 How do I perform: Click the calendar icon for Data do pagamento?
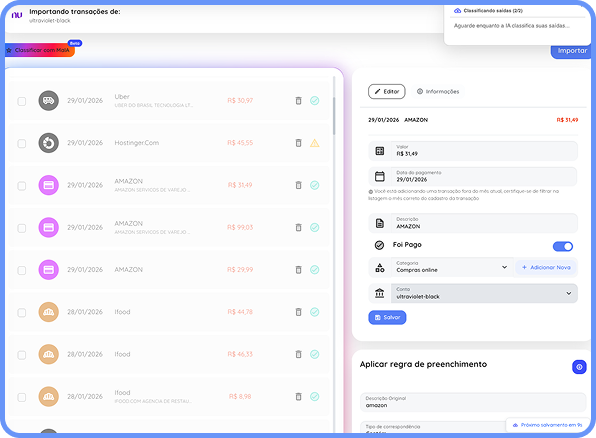380,176
